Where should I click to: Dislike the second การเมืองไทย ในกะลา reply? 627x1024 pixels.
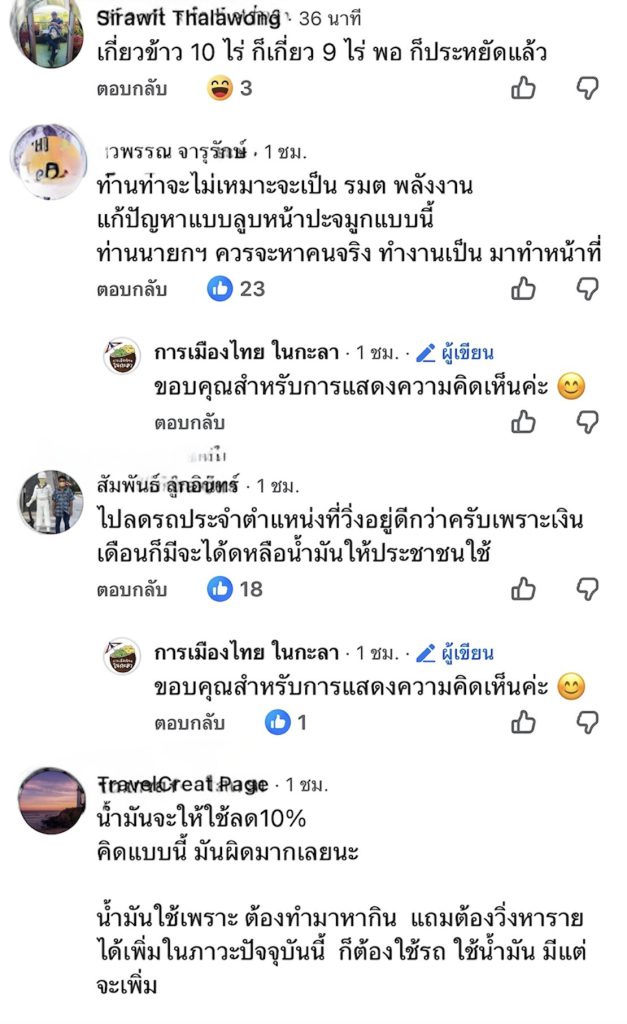[x=587, y=722]
